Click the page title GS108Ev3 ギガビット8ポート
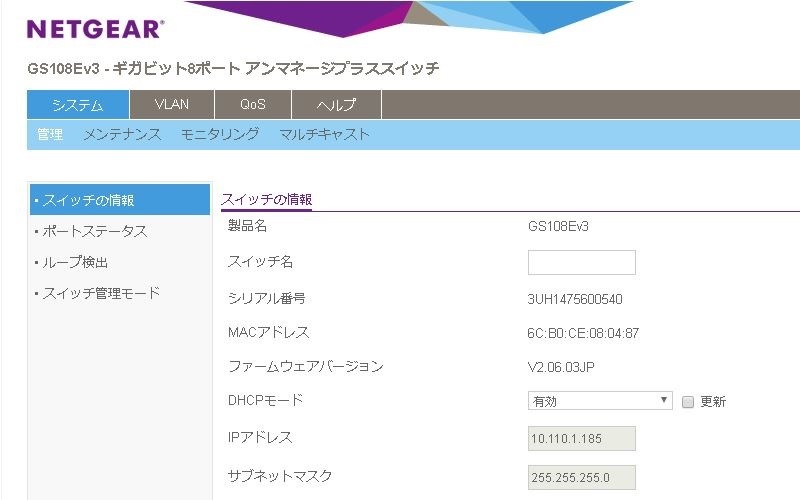 tap(233, 68)
